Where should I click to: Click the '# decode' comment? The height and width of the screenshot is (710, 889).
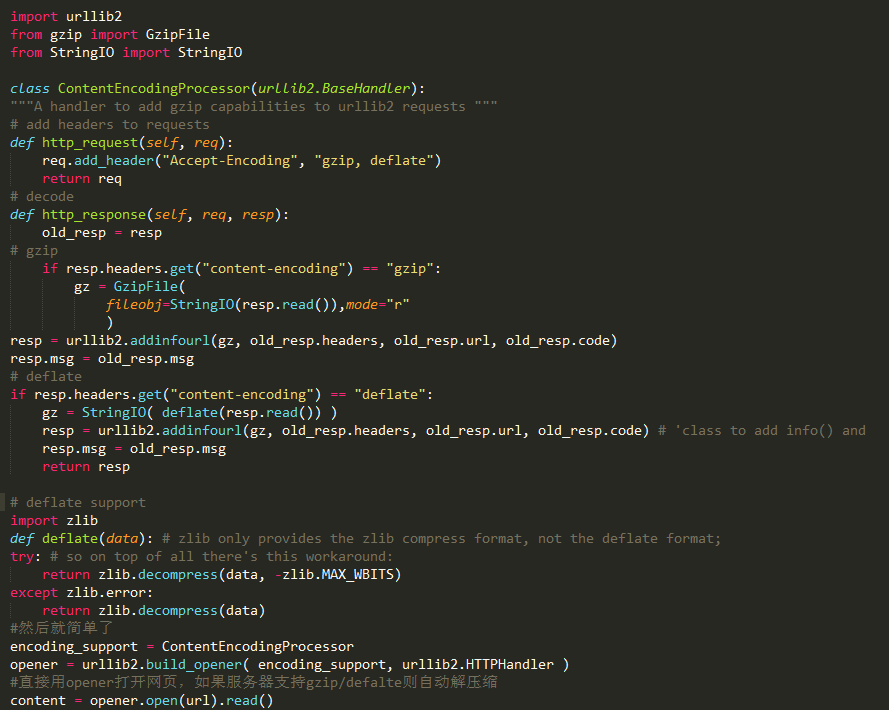(42, 197)
